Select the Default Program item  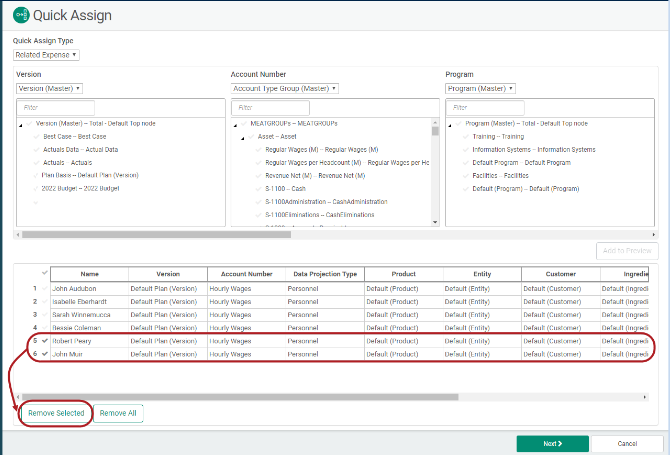pos(522,163)
